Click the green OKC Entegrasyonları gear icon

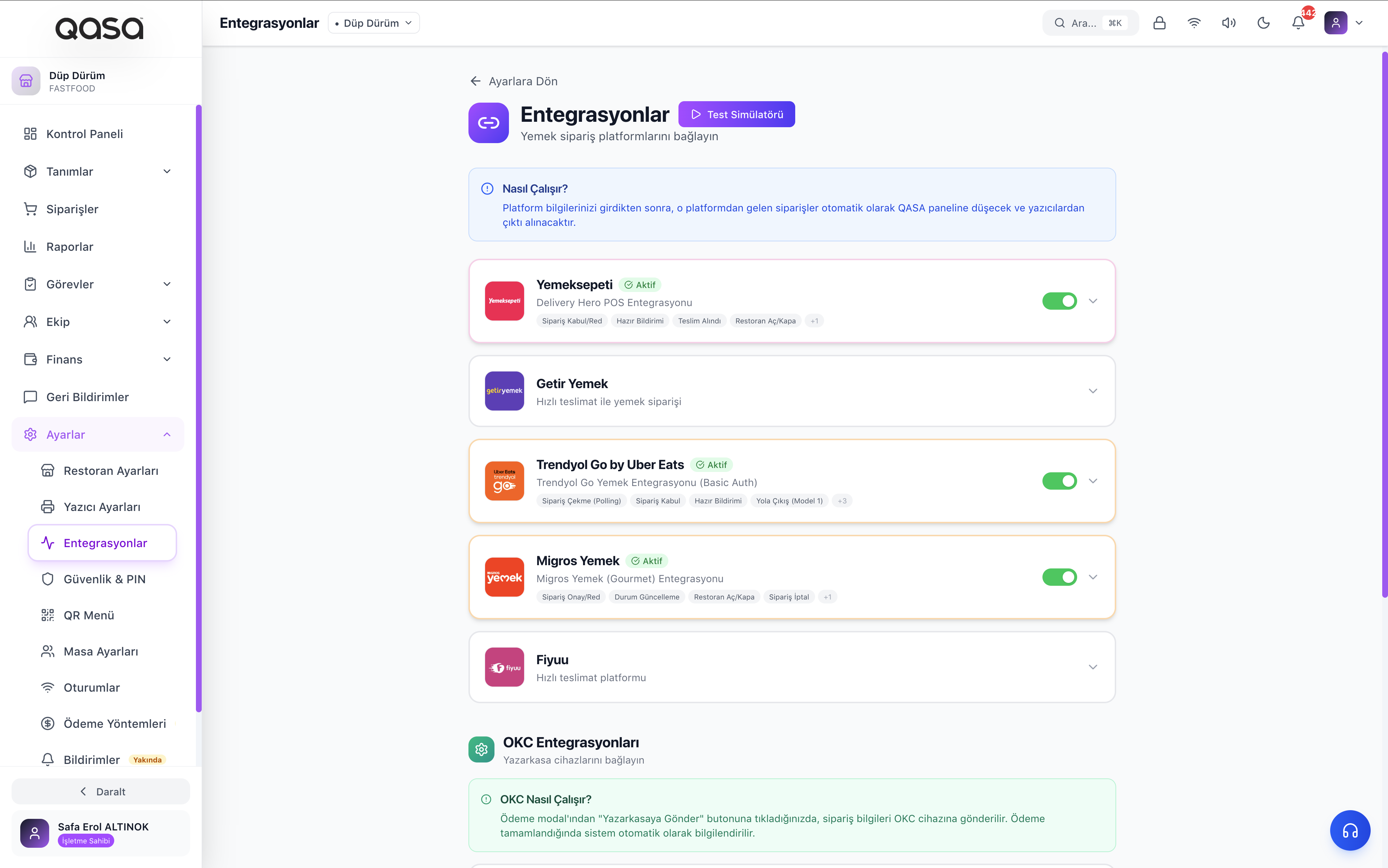click(x=481, y=749)
